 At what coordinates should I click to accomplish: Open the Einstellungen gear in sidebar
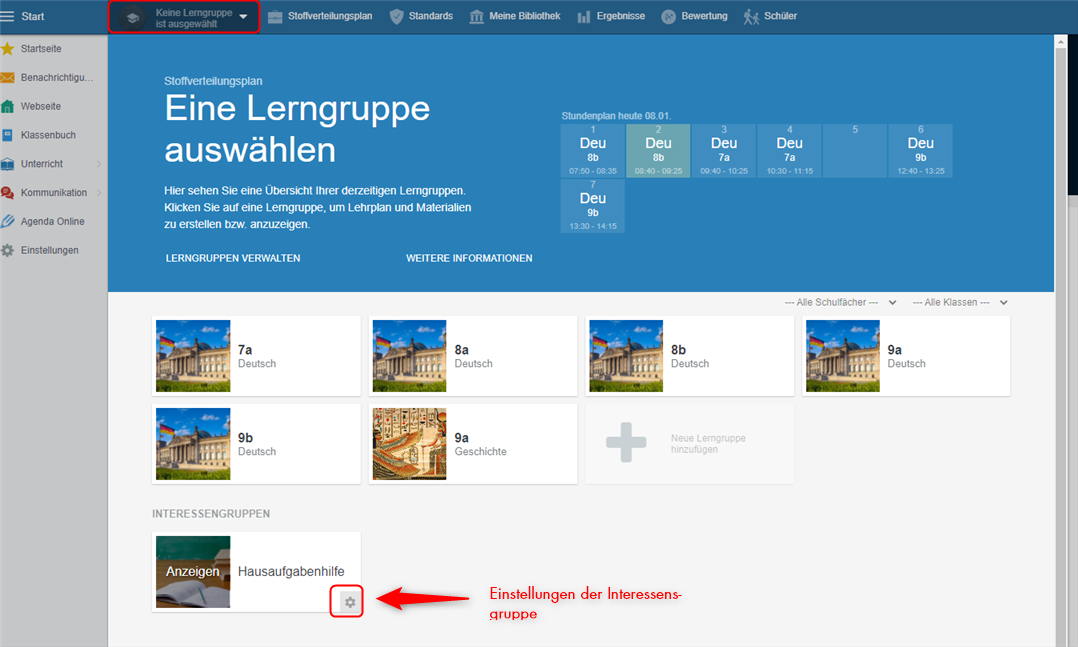coord(8,250)
